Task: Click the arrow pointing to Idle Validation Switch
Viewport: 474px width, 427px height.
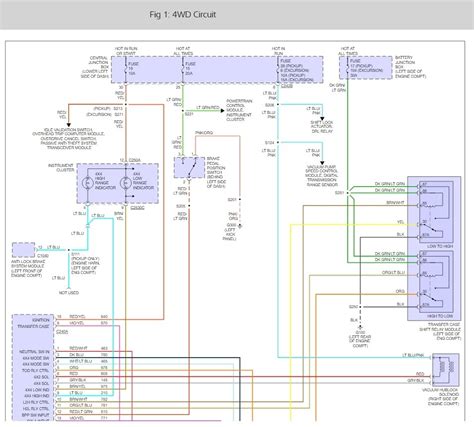Action: pyautogui.click(x=69, y=125)
